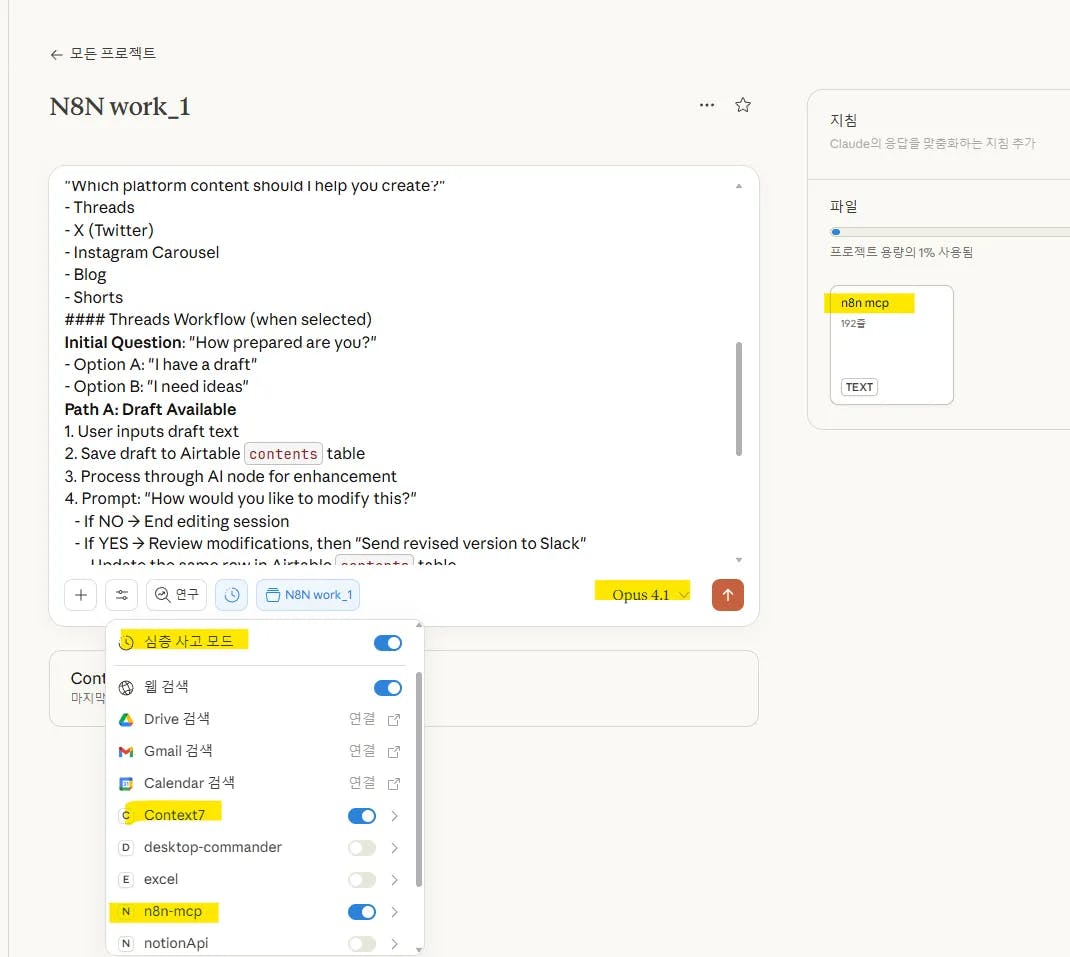This screenshot has height=957, width=1070.
Task: Click the desktop-commander D letter icon
Action: tap(126, 848)
